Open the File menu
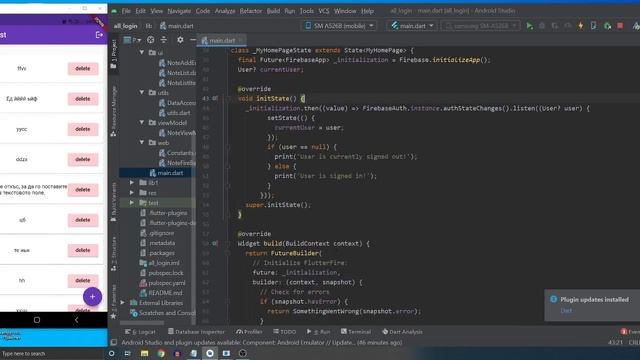This screenshot has height=360, width=640. 126,11
